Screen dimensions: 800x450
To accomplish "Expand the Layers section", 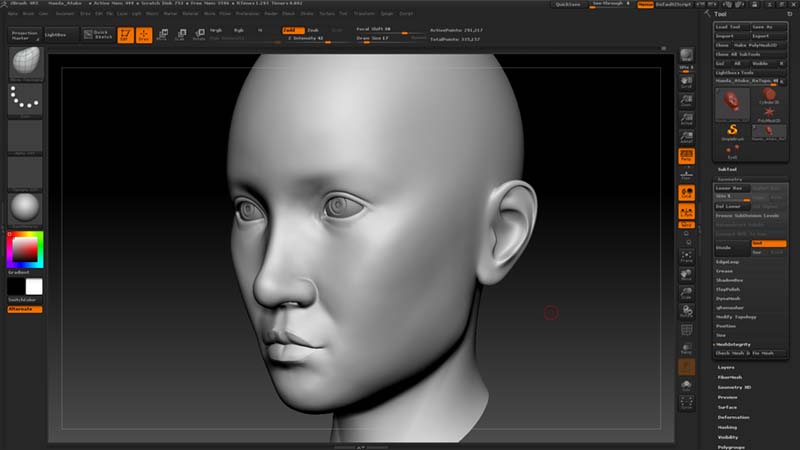I will tap(726, 367).
